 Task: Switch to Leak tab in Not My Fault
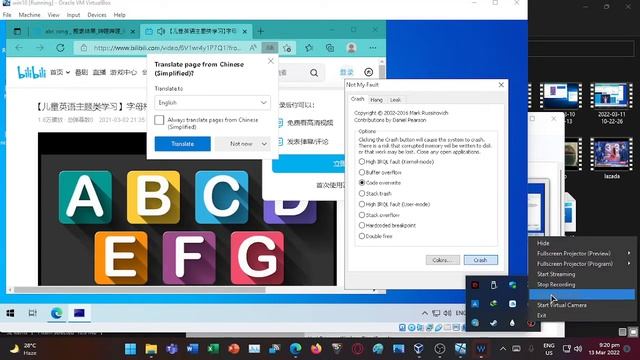(395, 100)
